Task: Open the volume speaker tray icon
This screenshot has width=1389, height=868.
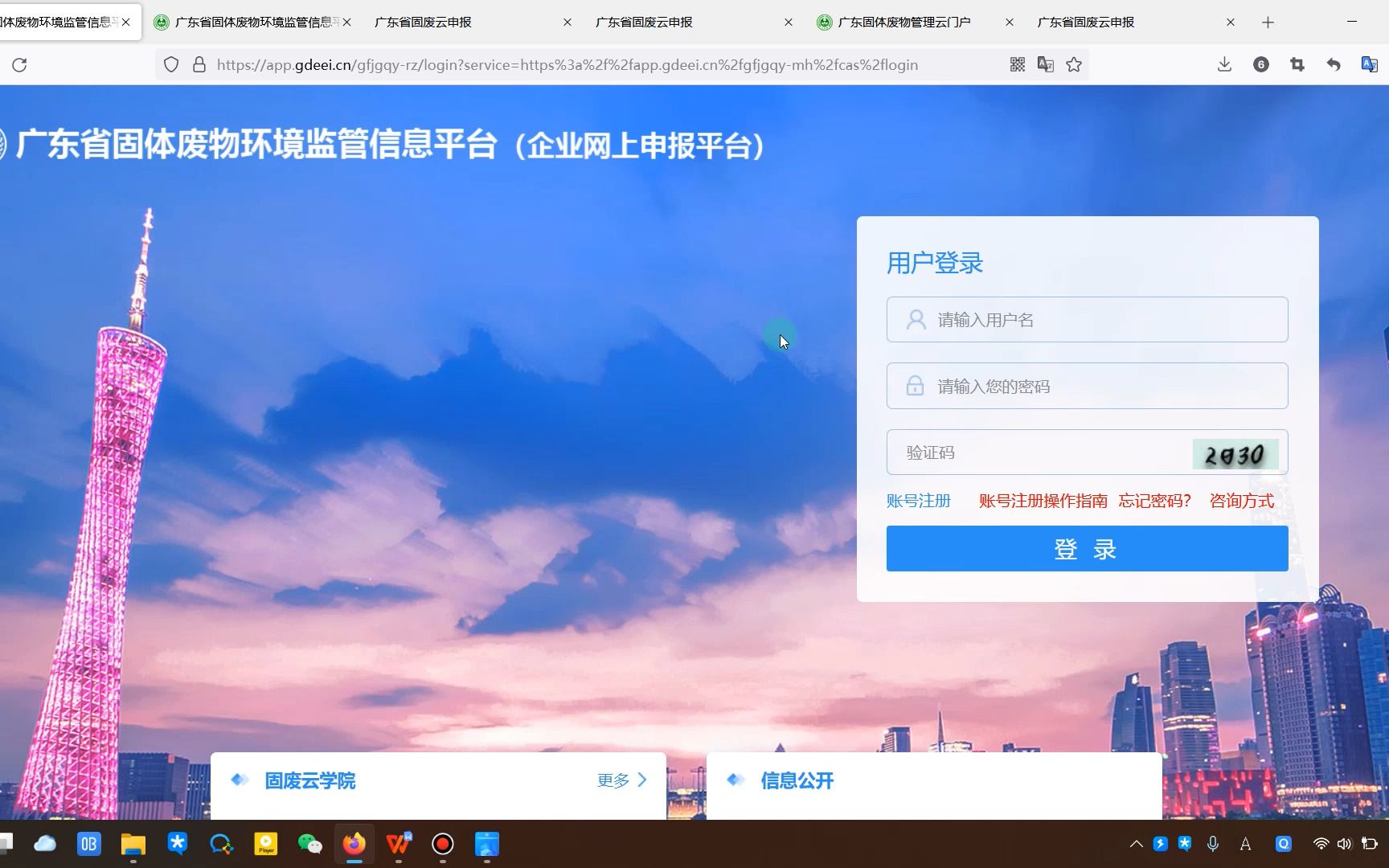Action: pyautogui.click(x=1344, y=844)
